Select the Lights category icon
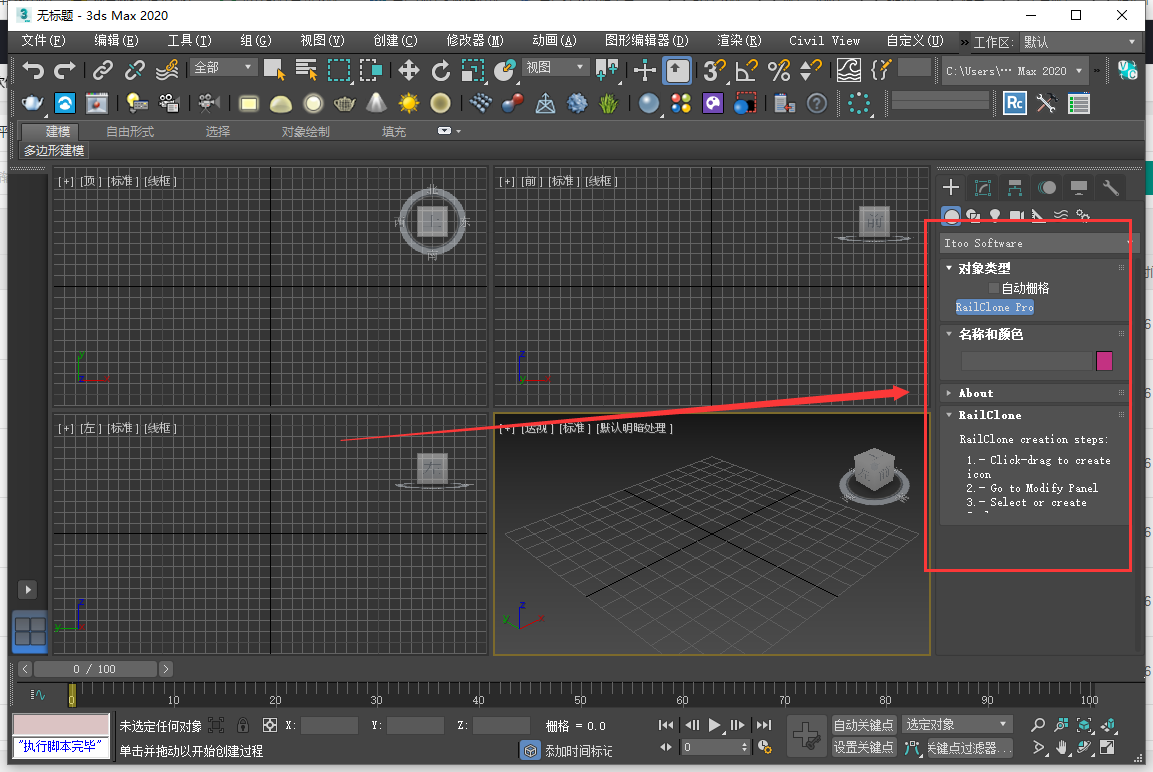The width and height of the screenshot is (1153, 772). [994, 214]
